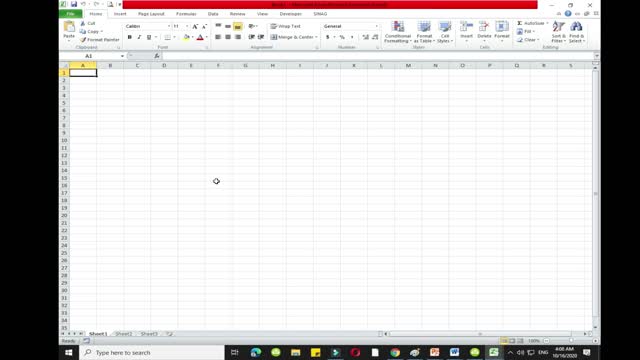Save the workbook via quick access
640x360 pixels.
point(74,4)
